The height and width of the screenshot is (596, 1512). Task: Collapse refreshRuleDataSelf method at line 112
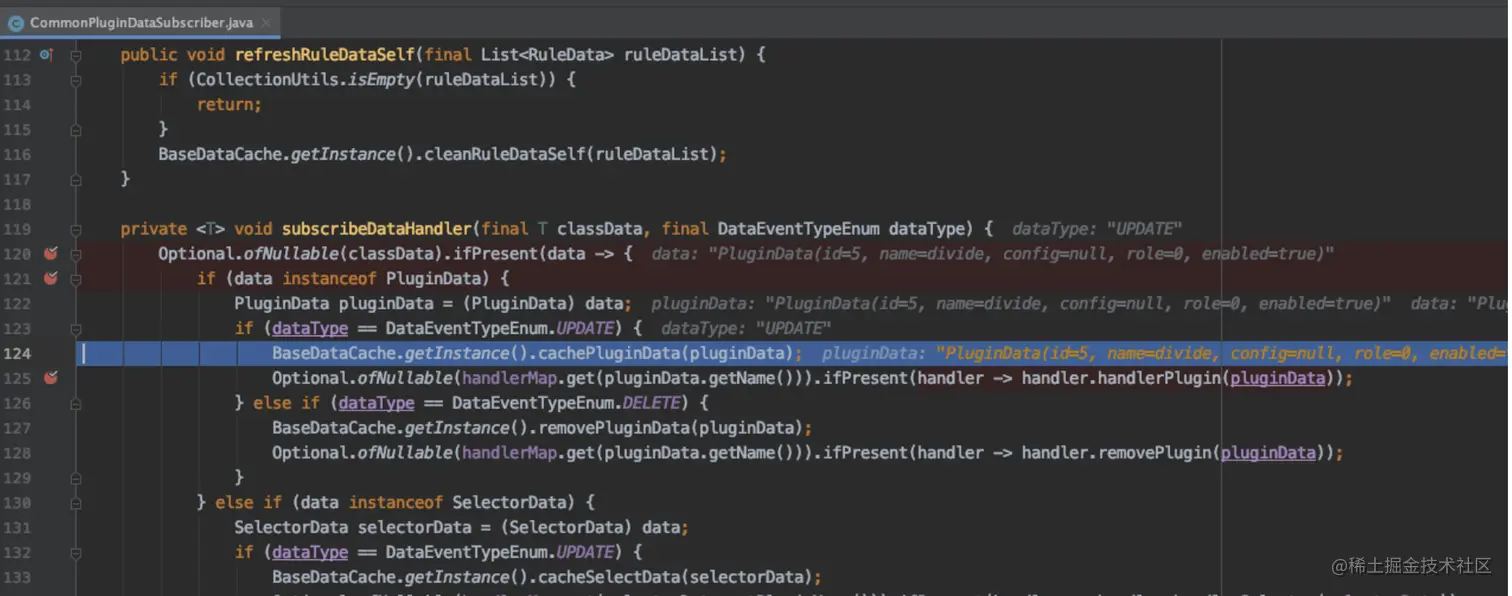click(76, 55)
